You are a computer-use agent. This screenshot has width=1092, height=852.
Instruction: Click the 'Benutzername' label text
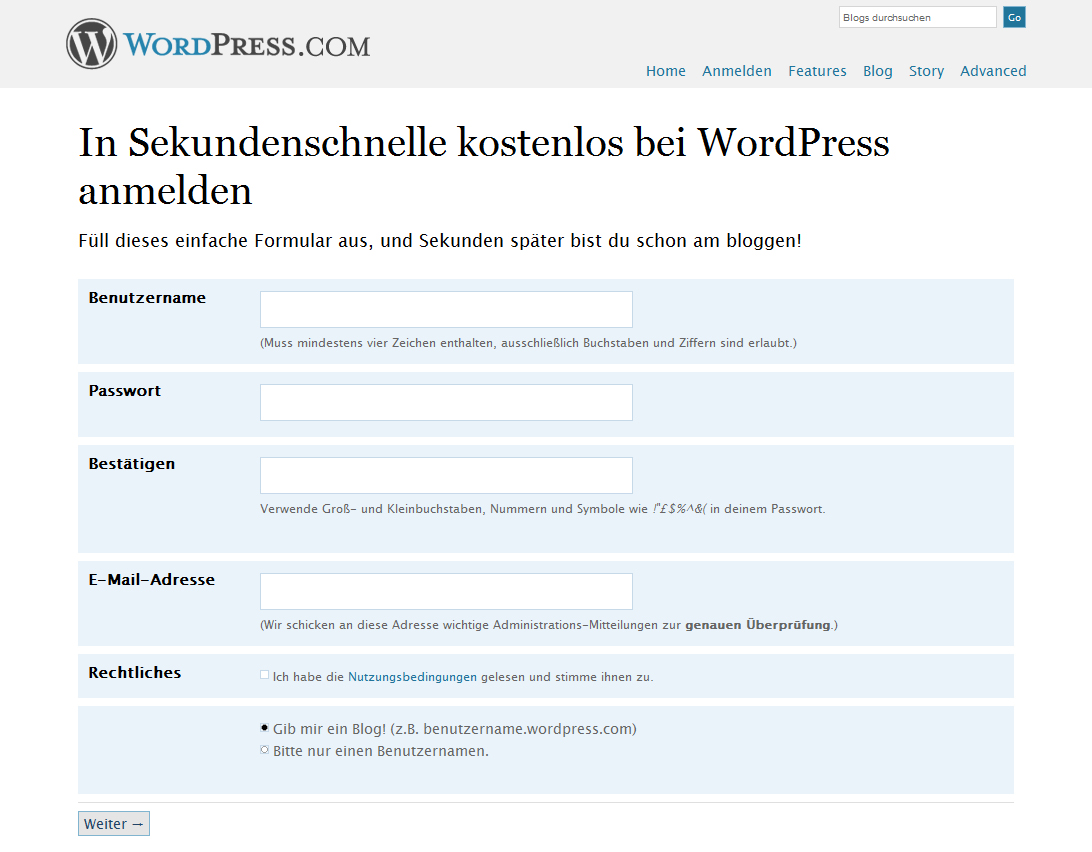[x=147, y=298]
